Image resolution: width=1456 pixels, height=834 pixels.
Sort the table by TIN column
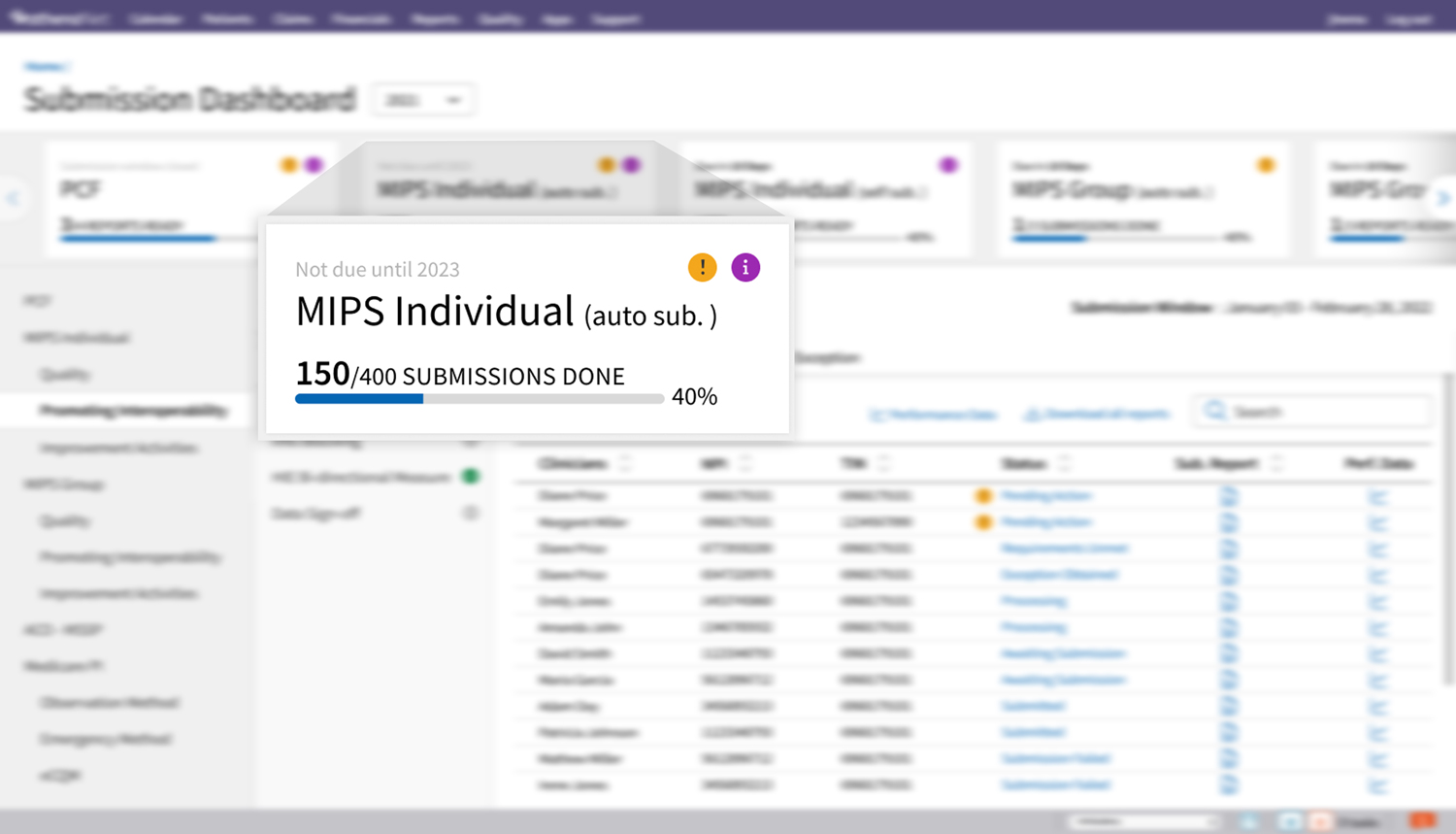point(883,463)
